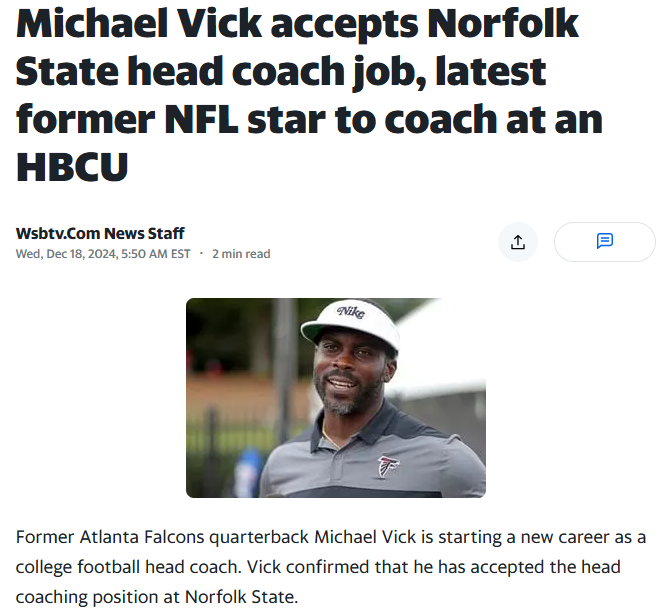Screen dimensions: 662x613
Task: Click 'Norfolk' at the end of headline's first line
Action: (x=502, y=24)
